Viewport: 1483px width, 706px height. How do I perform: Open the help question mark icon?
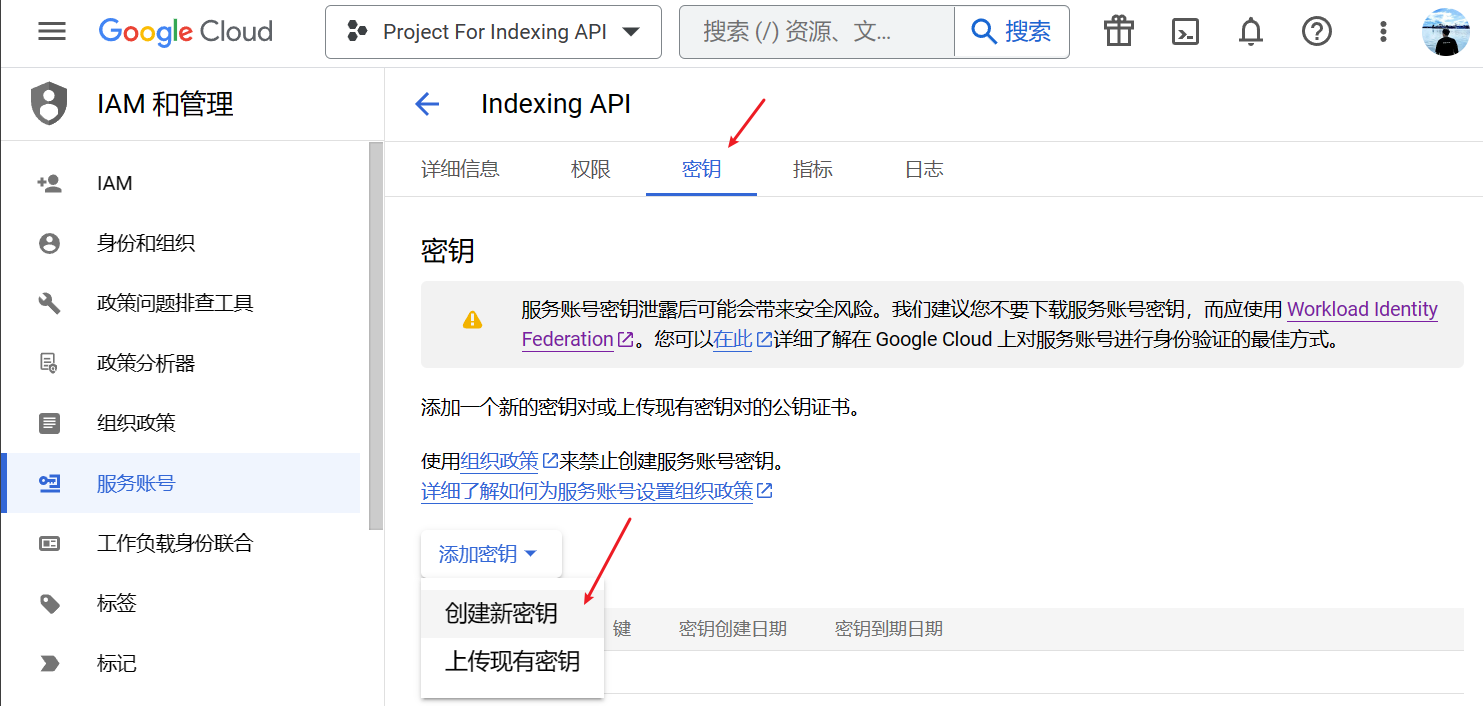(1316, 32)
